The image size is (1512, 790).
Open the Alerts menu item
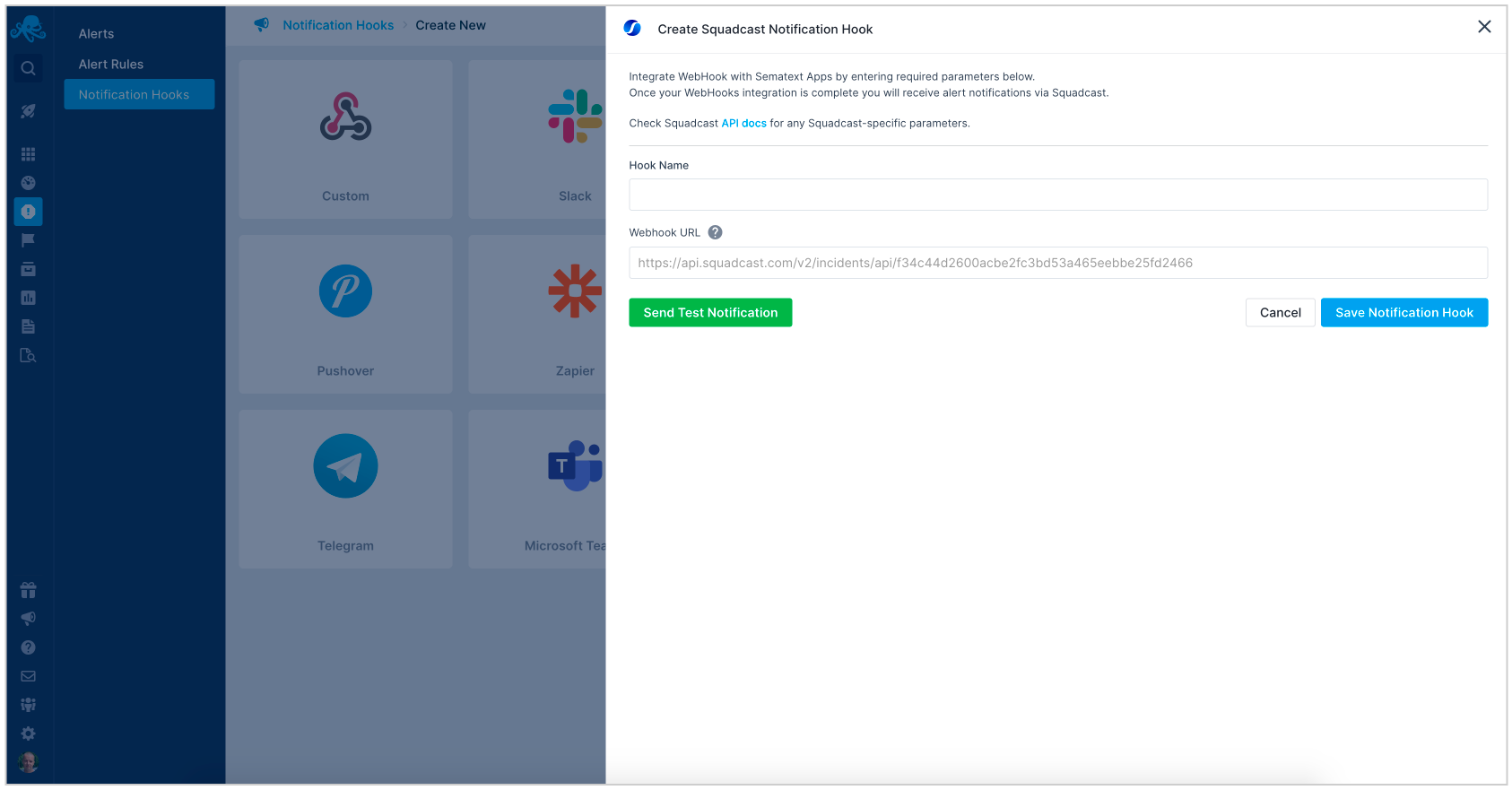[96, 34]
